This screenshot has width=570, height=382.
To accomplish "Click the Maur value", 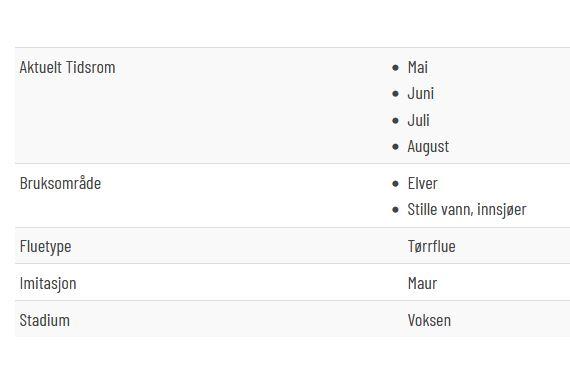I will tap(422, 284).
